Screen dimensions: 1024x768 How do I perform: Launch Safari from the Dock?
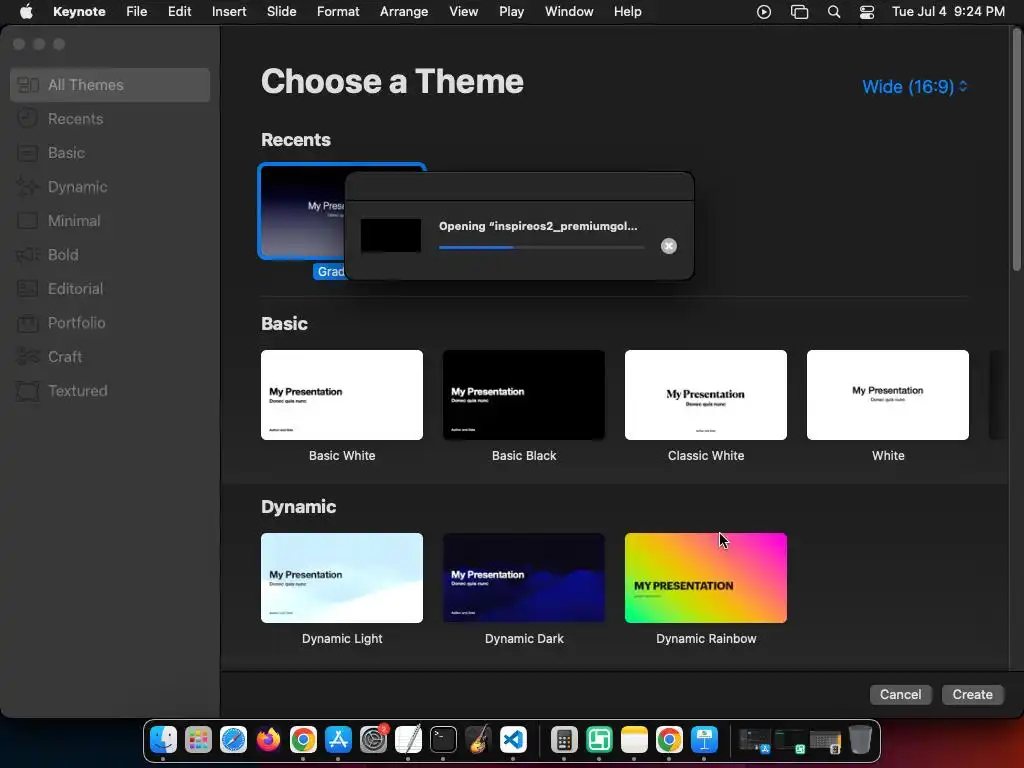[x=233, y=740]
